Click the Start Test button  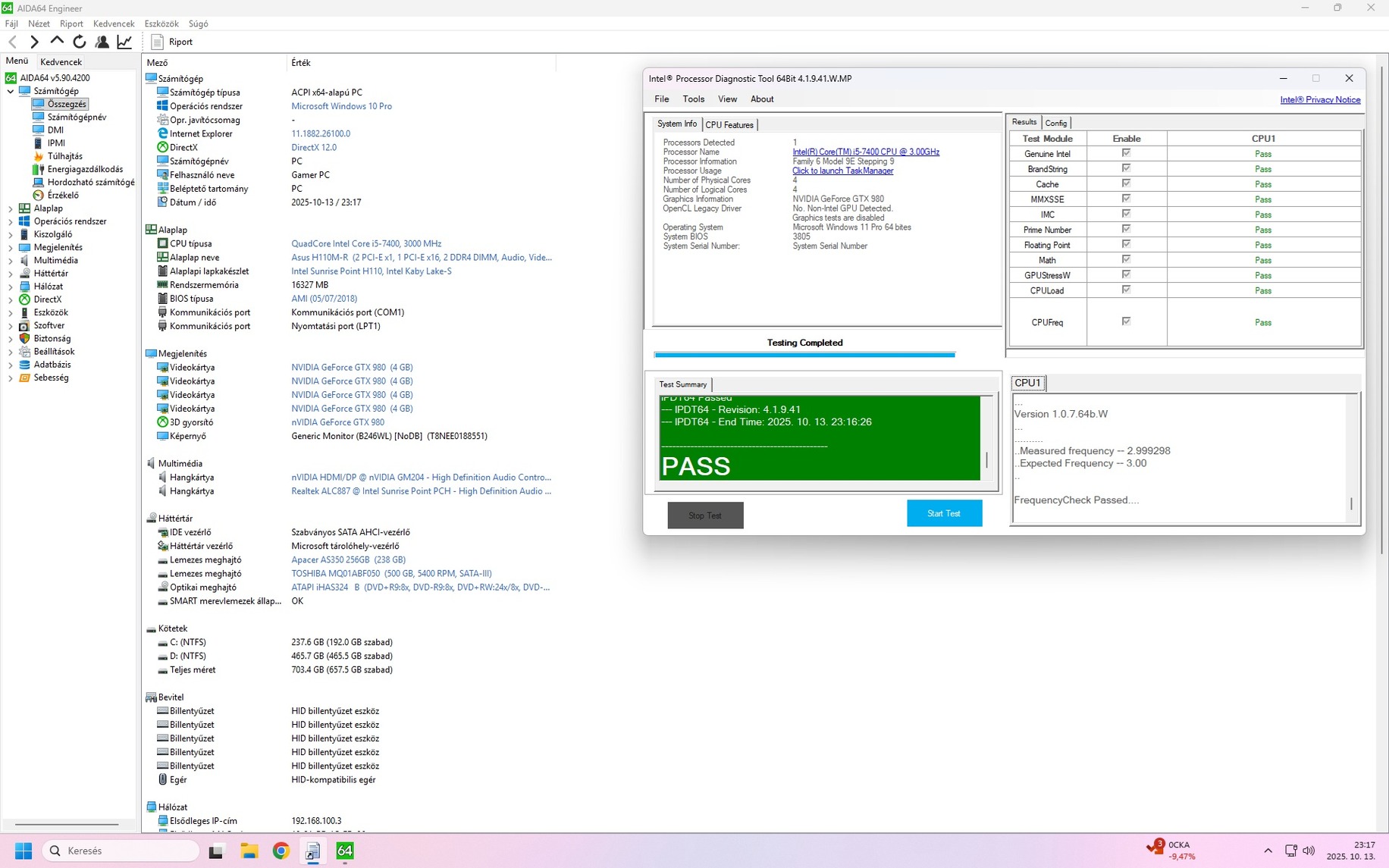point(944,513)
